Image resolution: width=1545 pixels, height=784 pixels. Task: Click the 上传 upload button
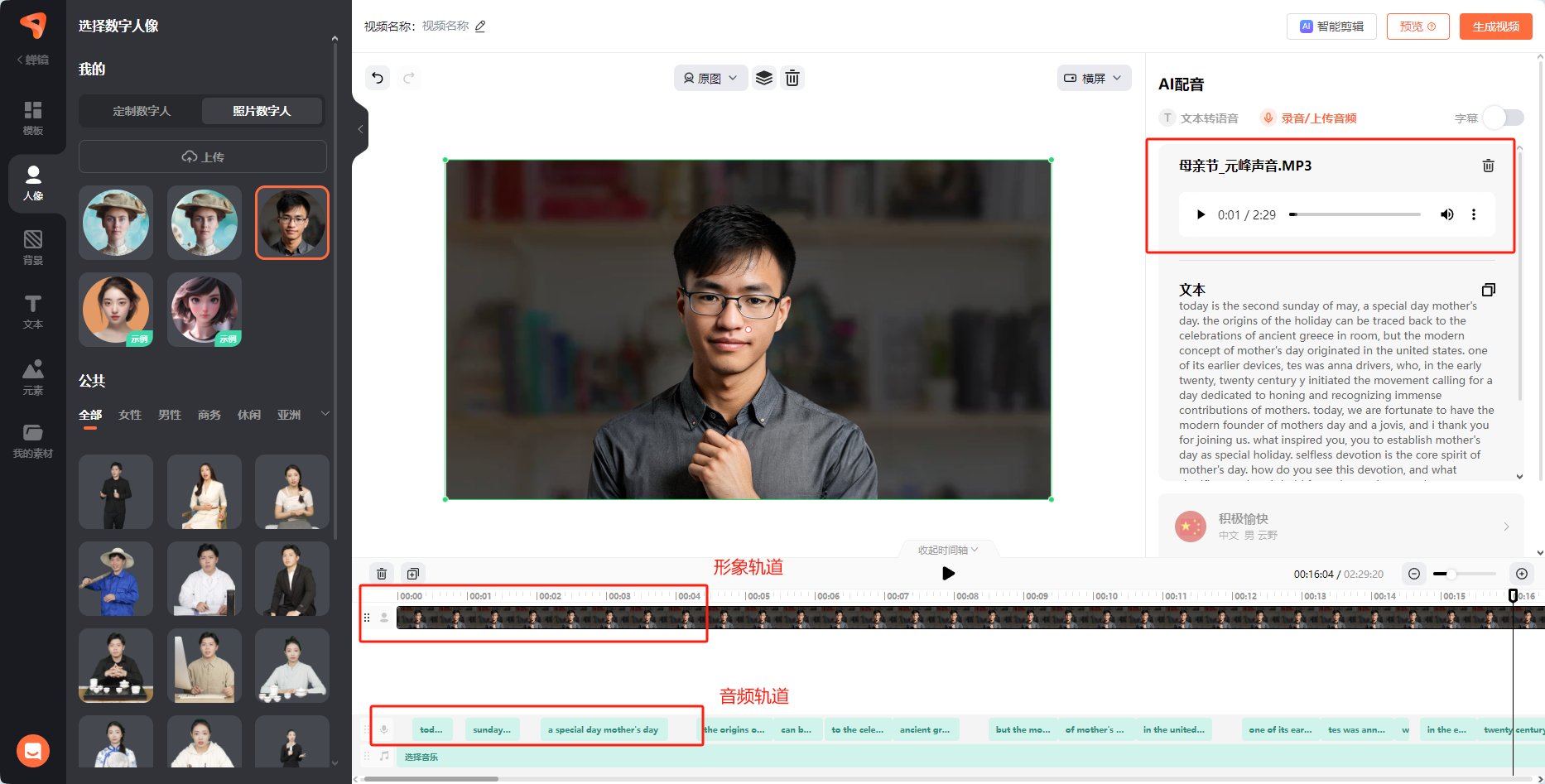pyautogui.click(x=203, y=156)
